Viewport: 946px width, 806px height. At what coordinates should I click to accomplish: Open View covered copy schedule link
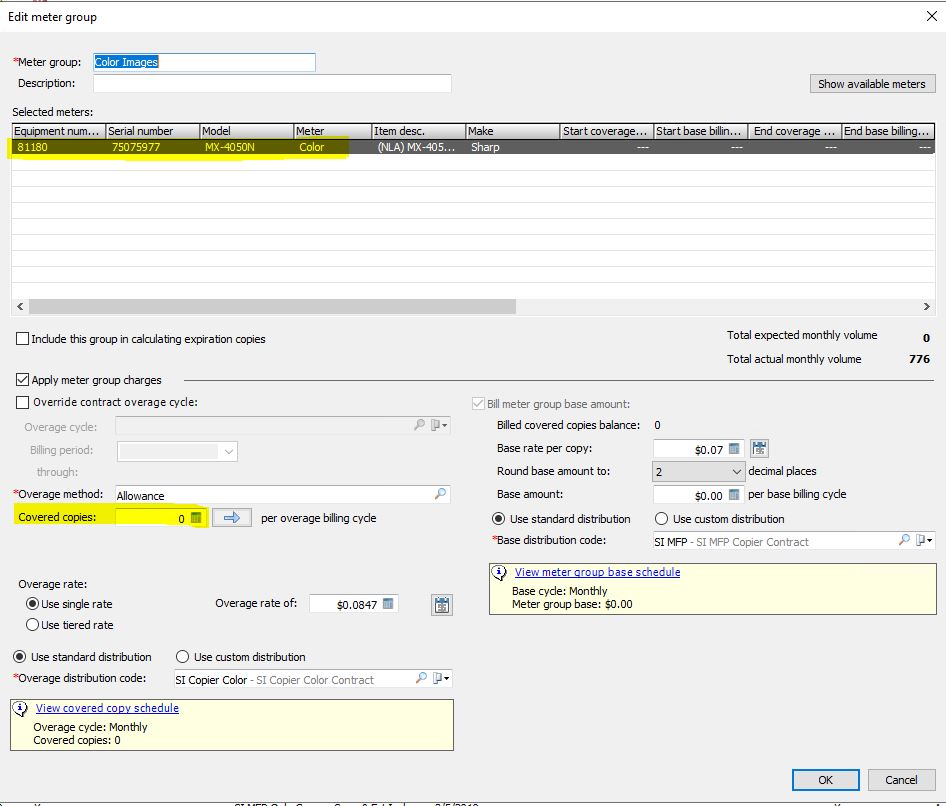click(x=107, y=708)
